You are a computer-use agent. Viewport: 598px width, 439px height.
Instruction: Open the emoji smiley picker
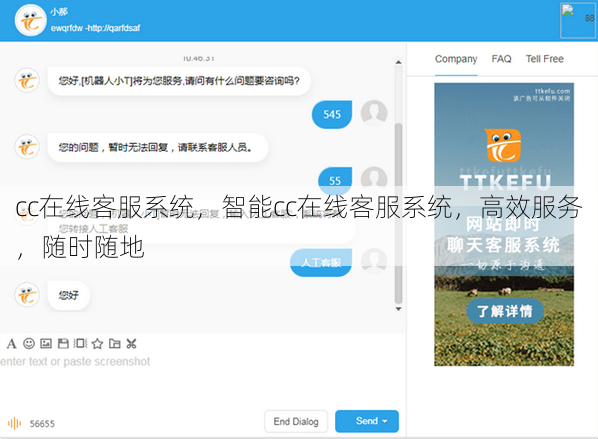(29, 344)
